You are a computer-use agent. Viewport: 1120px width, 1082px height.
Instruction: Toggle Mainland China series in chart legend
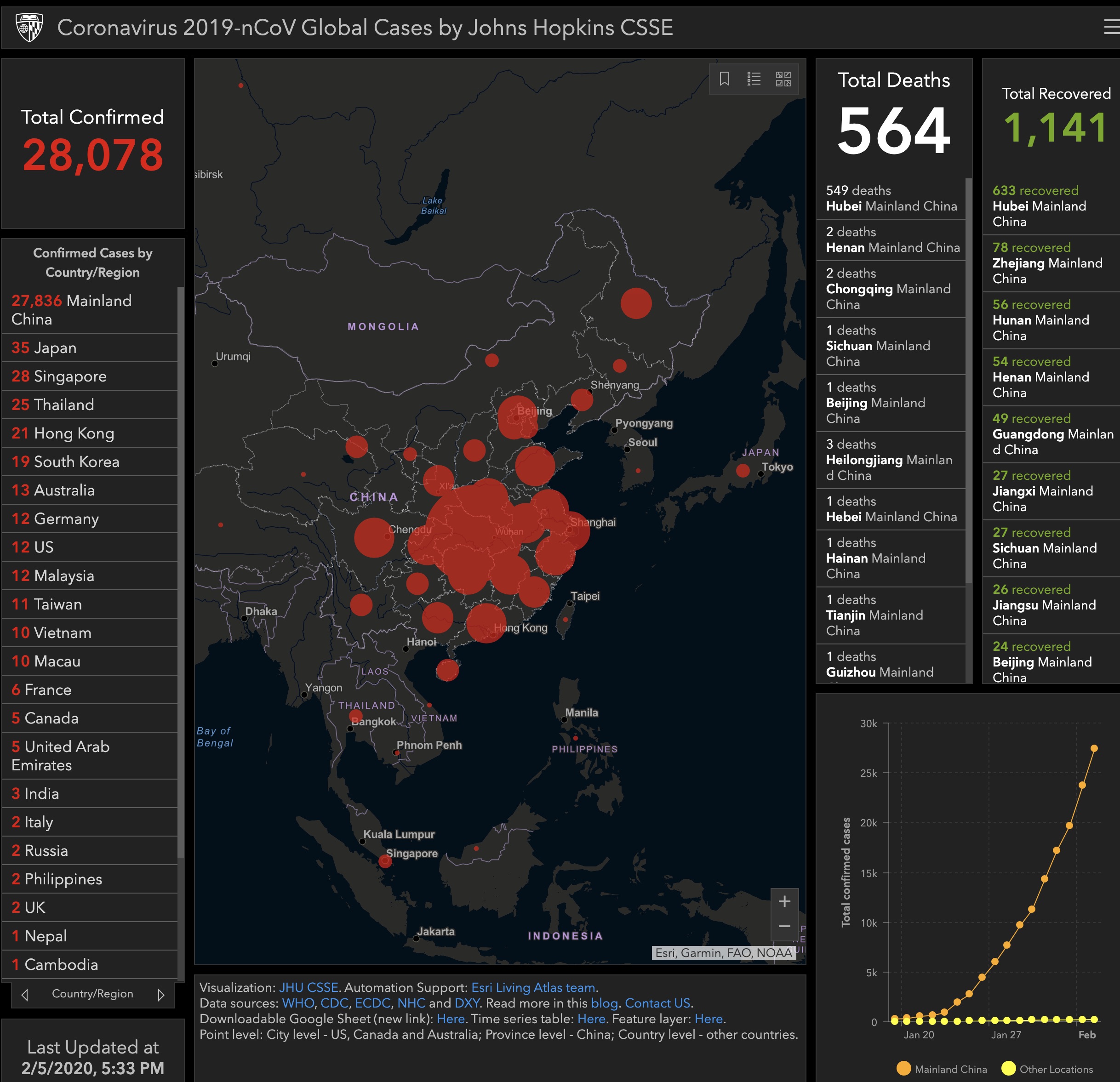[942, 1069]
